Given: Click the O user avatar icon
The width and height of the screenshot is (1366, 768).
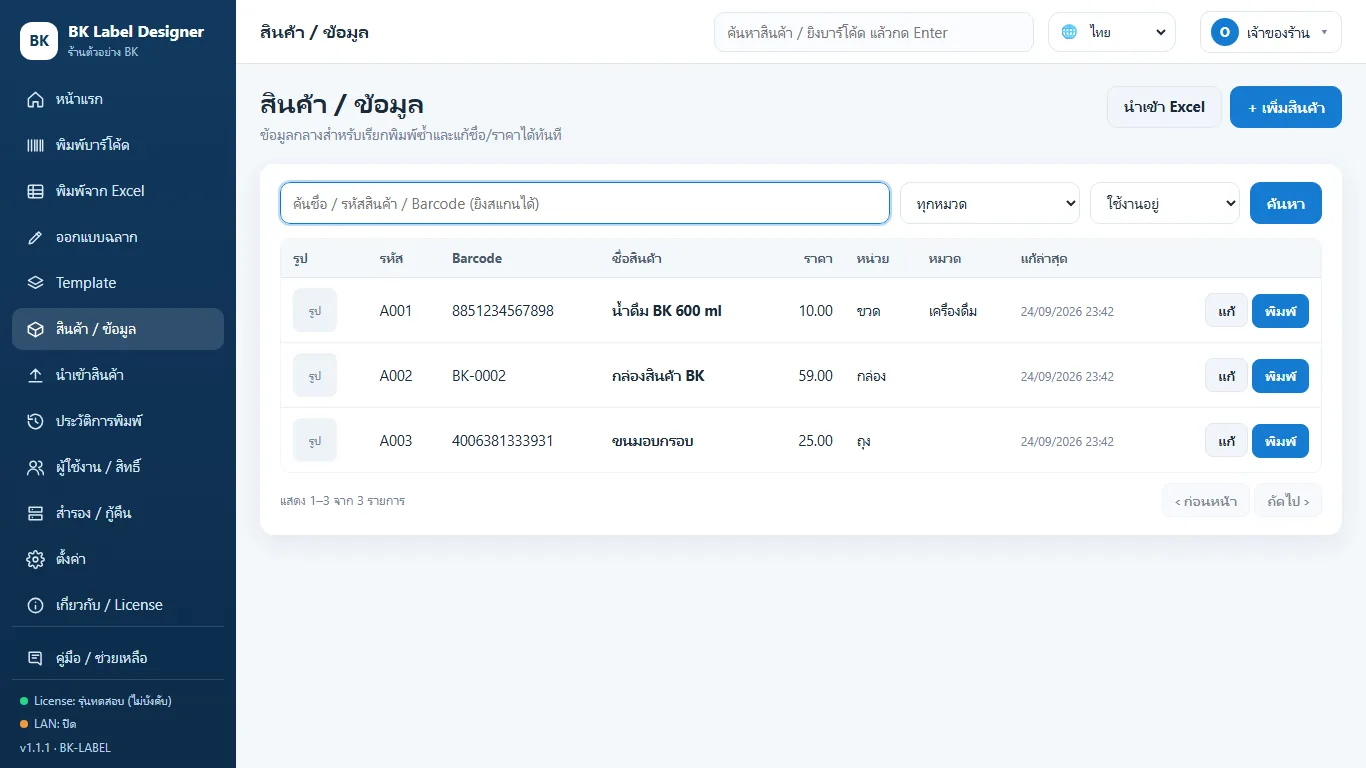Looking at the screenshot, I should pos(1225,32).
